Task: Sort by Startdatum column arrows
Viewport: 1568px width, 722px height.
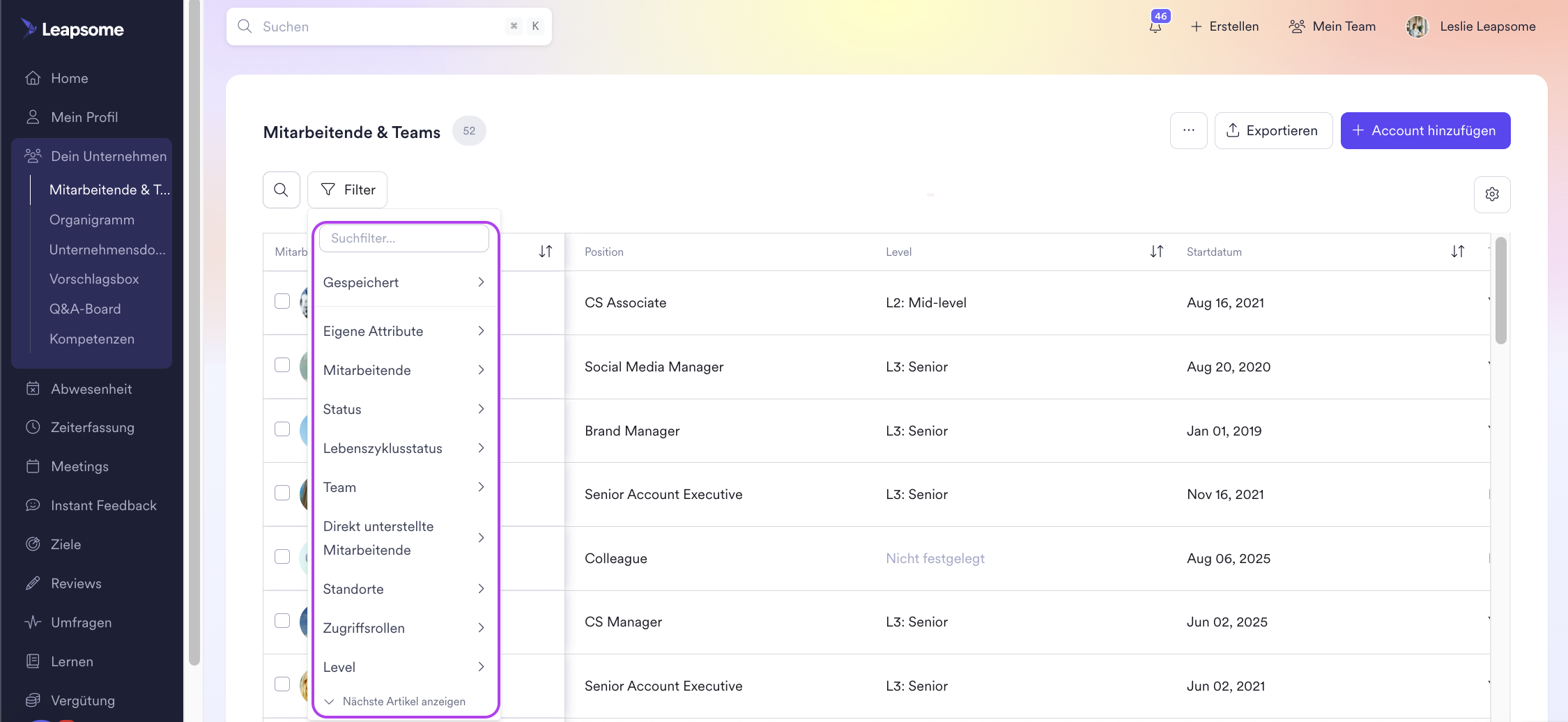Action: [1457, 252]
